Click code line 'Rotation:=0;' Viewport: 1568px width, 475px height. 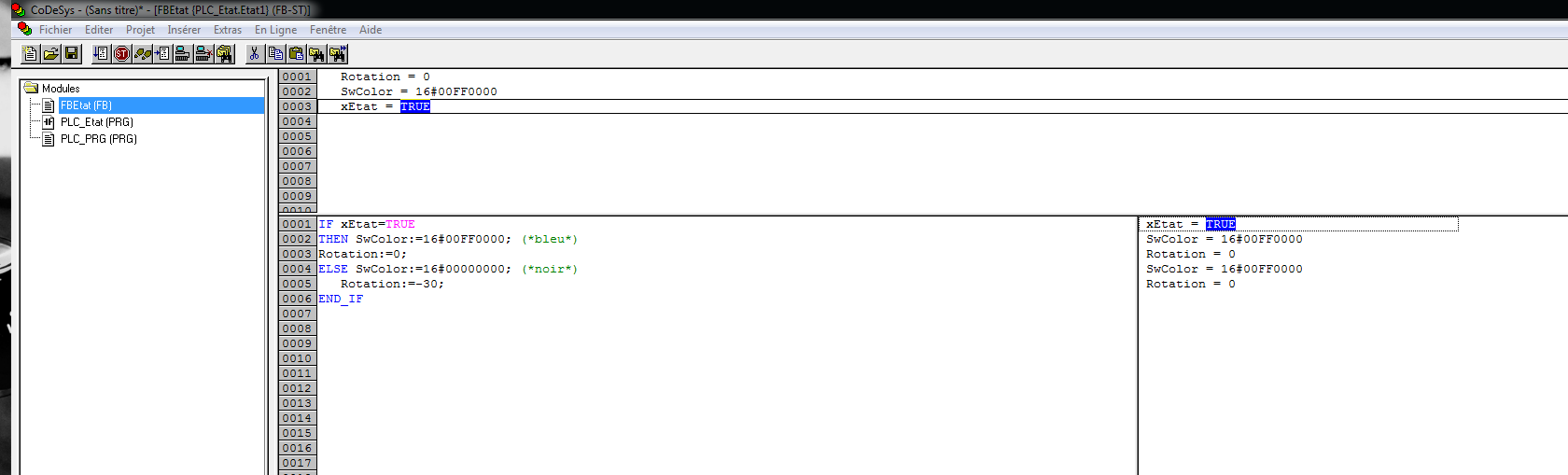362,254
